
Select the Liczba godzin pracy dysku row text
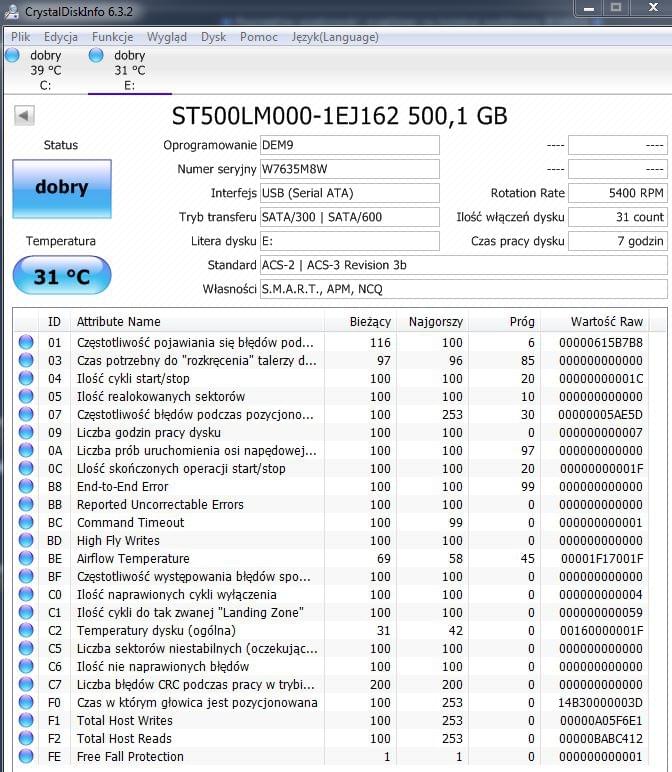click(x=148, y=432)
